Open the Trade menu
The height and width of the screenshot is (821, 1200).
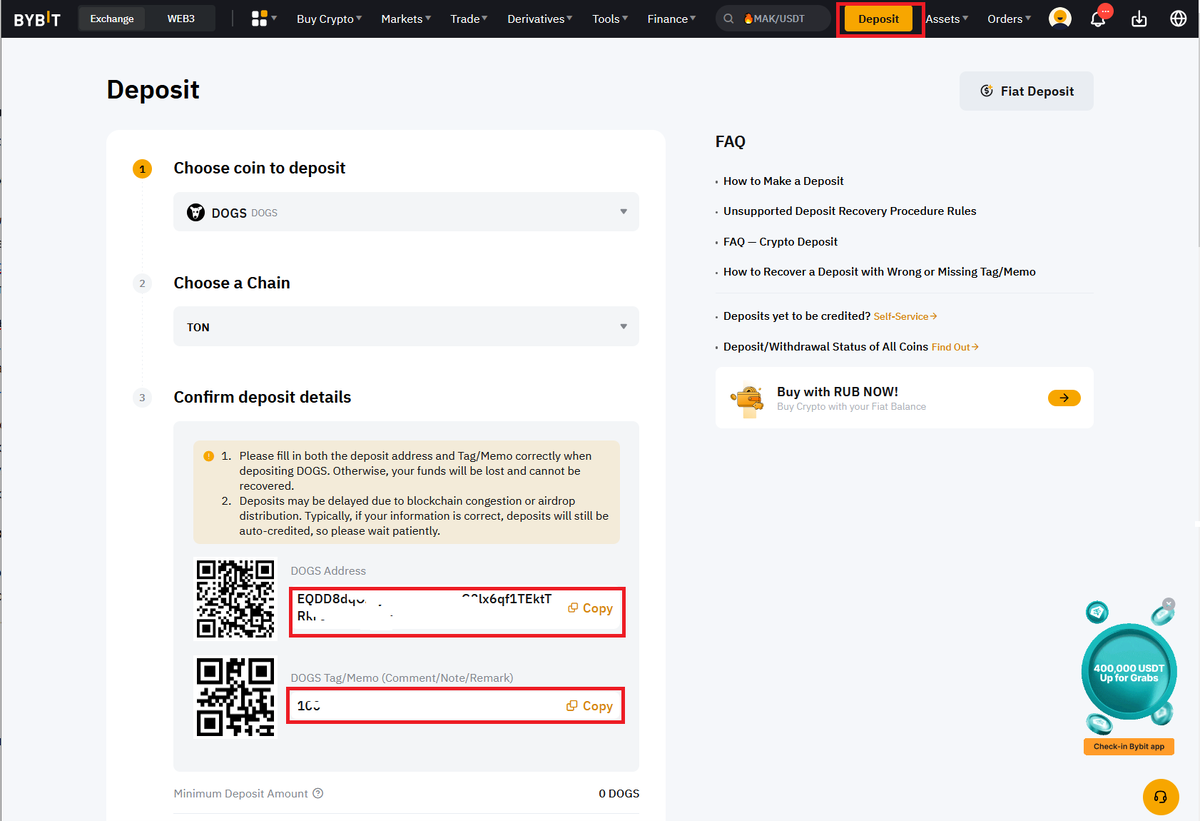(469, 19)
